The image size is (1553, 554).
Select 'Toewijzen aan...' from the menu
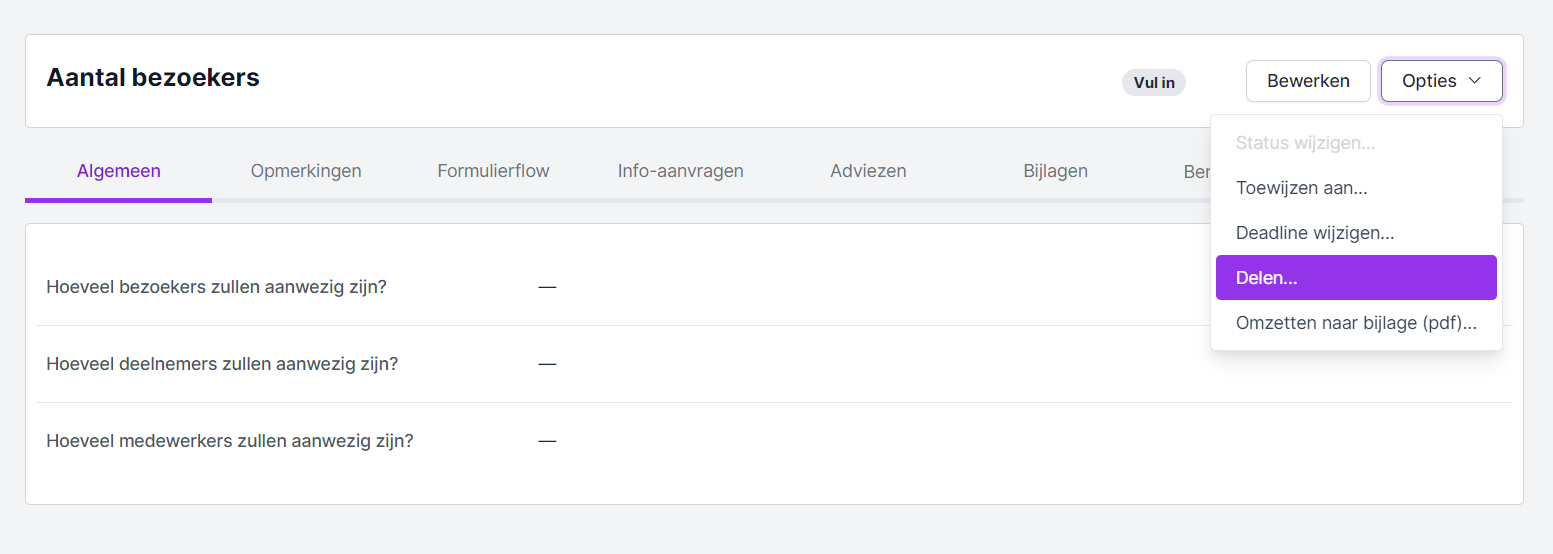(1301, 188)
